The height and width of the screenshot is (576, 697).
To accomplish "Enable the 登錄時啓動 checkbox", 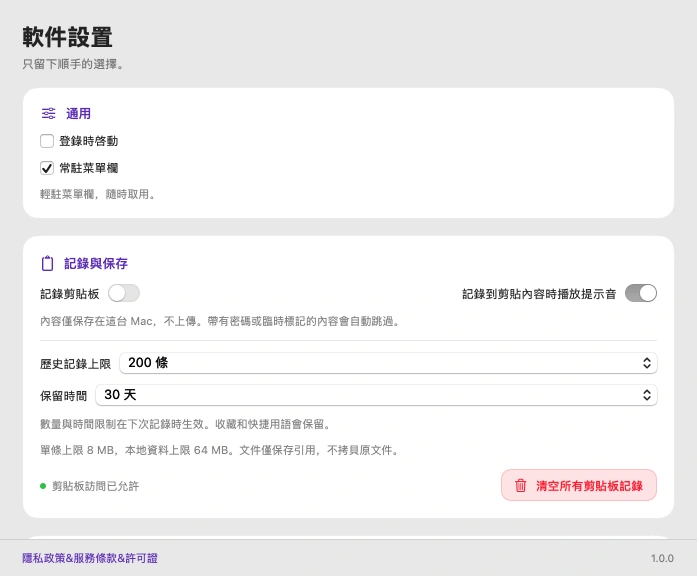I will coord(47,141).
